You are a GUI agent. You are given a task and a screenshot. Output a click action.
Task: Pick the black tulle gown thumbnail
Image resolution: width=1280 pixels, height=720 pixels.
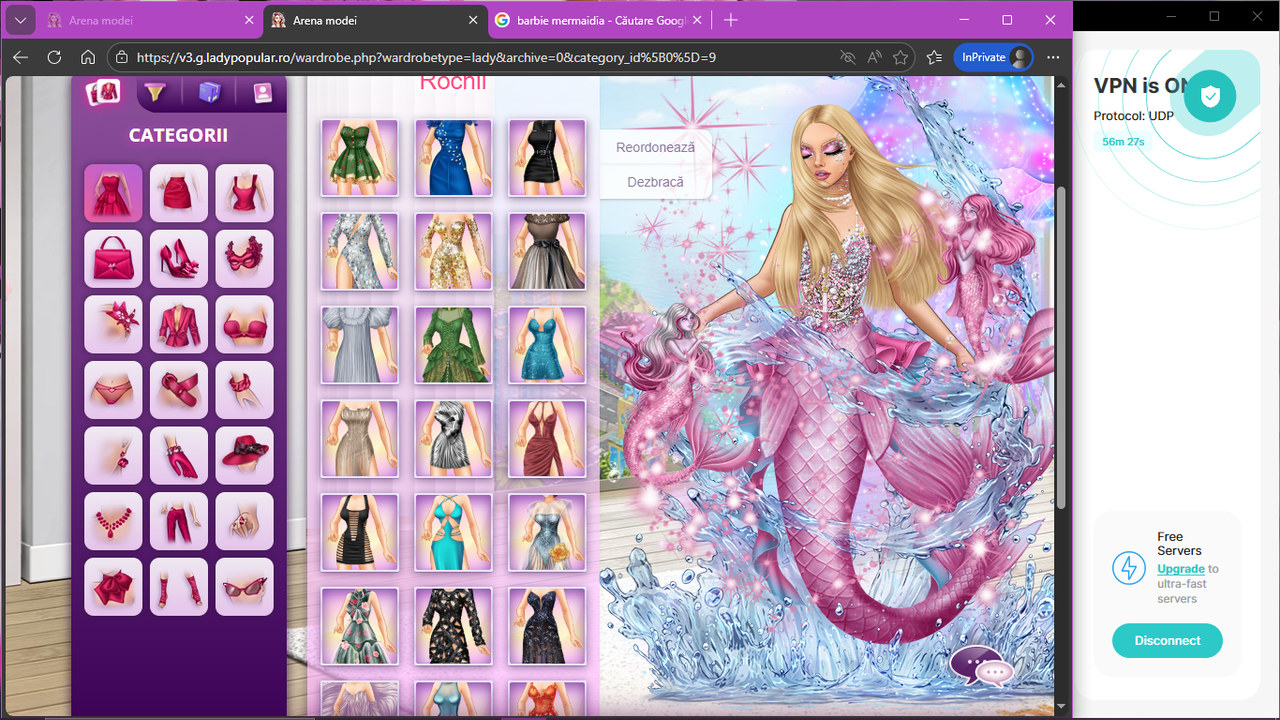[x=547, y=251]
